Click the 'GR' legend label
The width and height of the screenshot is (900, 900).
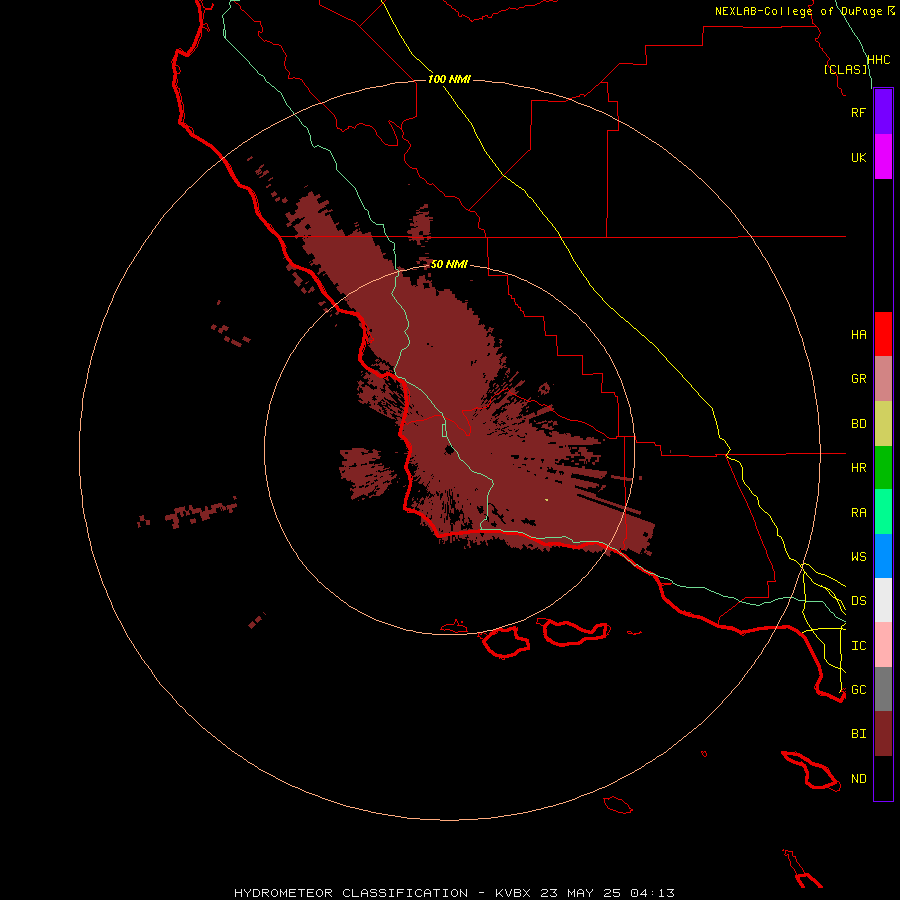(858, 379)
